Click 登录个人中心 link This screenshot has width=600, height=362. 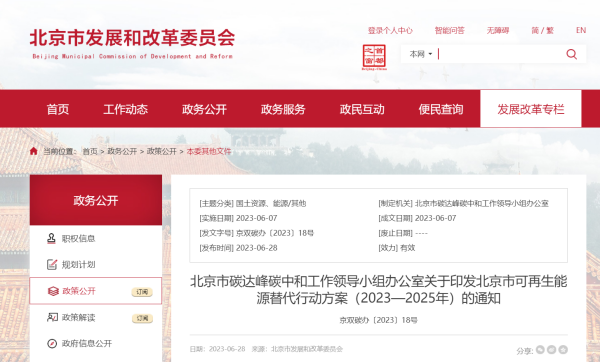point(390,30)
